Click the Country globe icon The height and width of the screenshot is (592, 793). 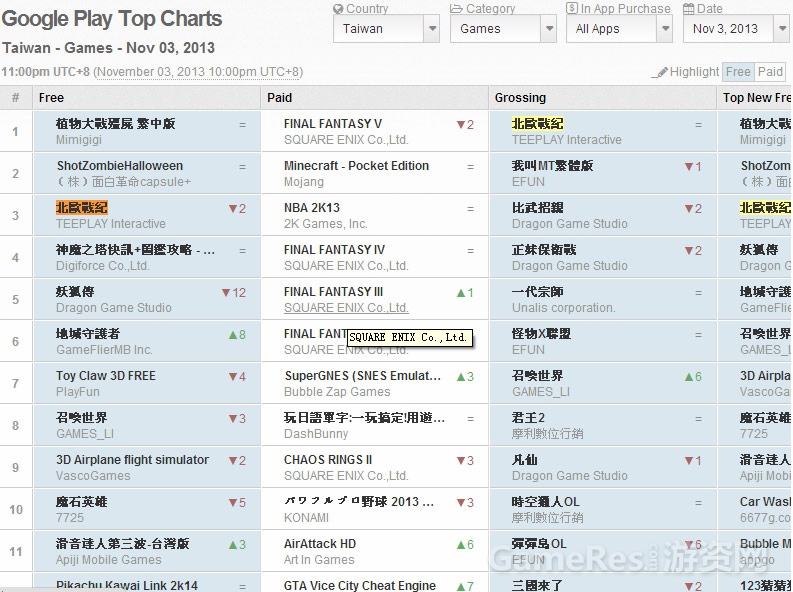pyautogui.click(x=338, y=9)
